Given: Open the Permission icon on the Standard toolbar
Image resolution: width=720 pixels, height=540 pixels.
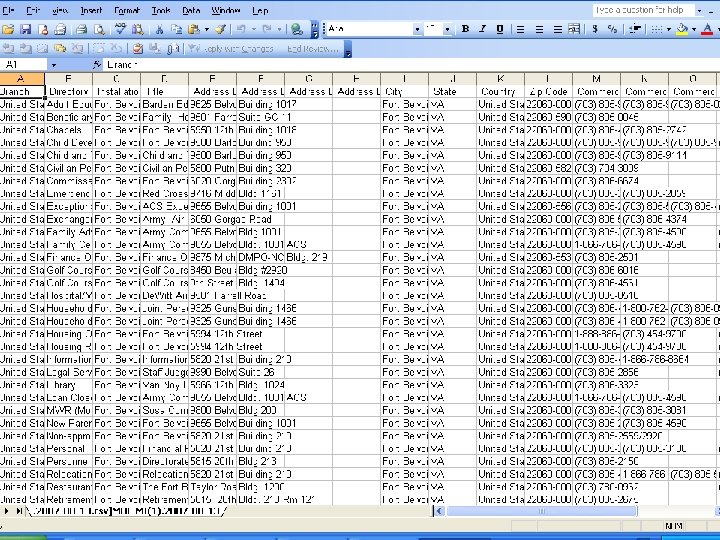Looking at the screenshot, I should 43,30.
